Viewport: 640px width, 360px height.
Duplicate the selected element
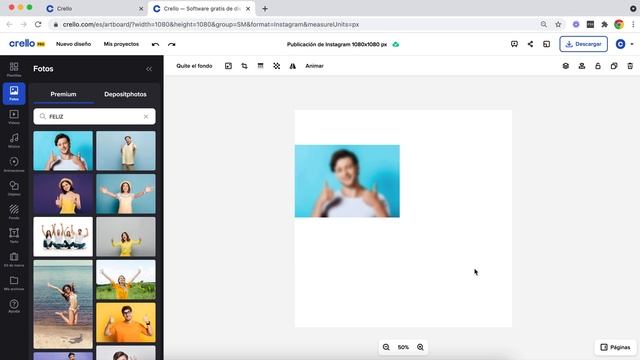click(614, 66)
